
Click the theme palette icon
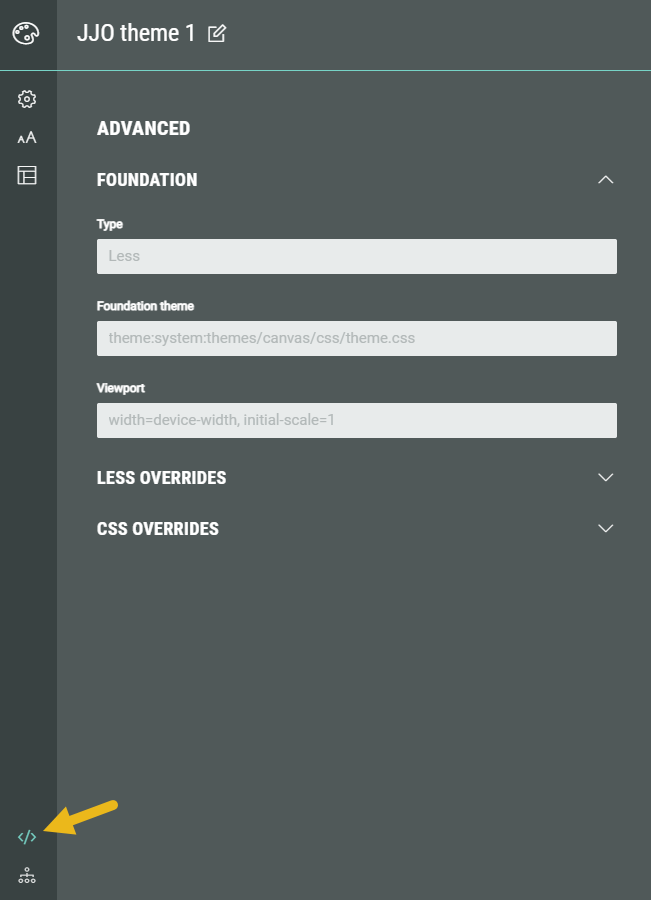point(27,34)
